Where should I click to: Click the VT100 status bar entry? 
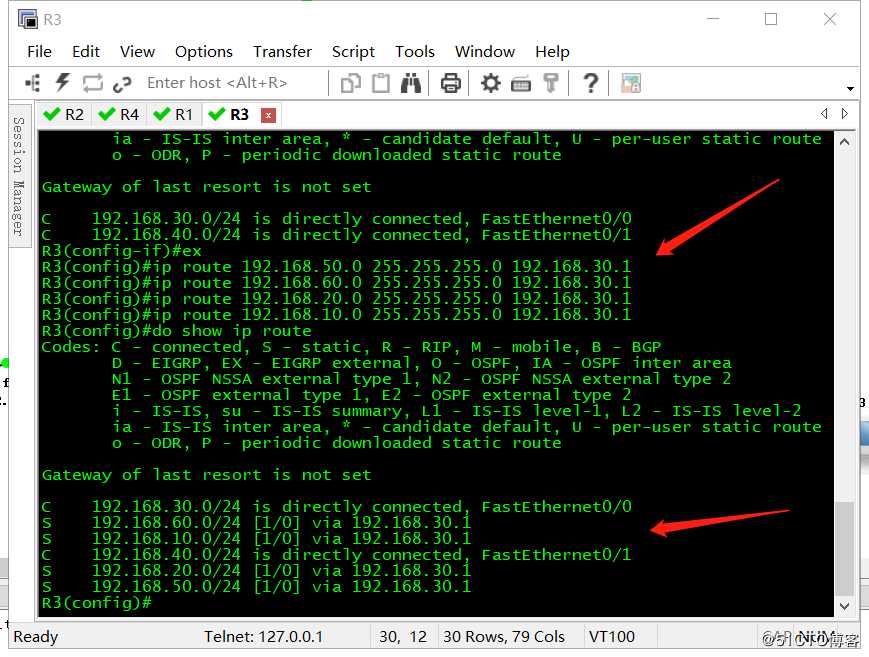click(x=612, y=636)
